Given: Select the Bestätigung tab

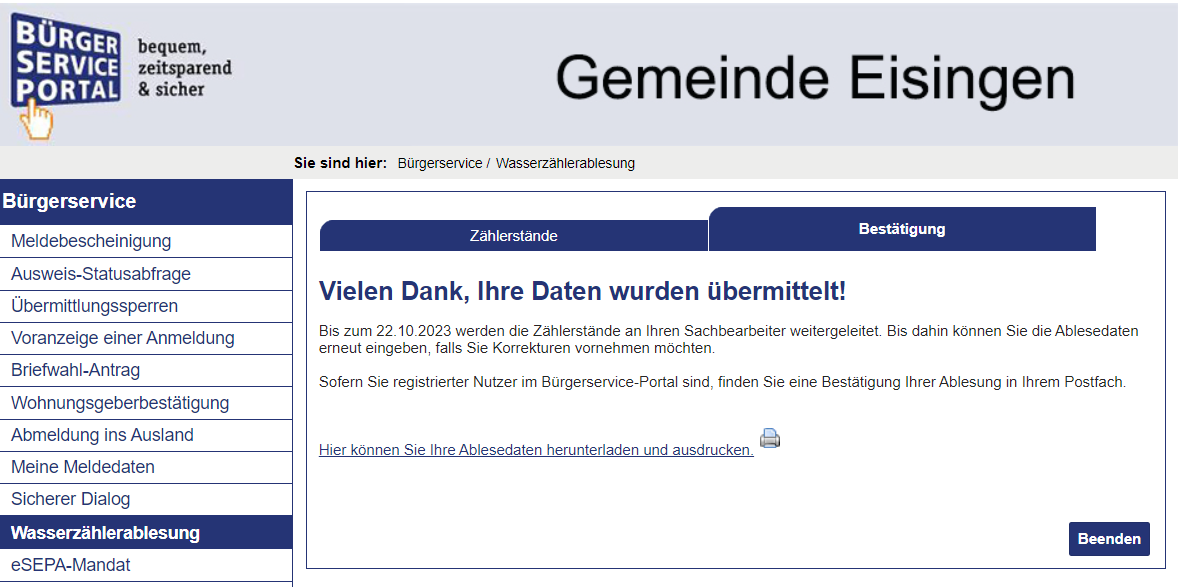Looking at the screenshot, I should pyautogui.click(x=901, y=229).
